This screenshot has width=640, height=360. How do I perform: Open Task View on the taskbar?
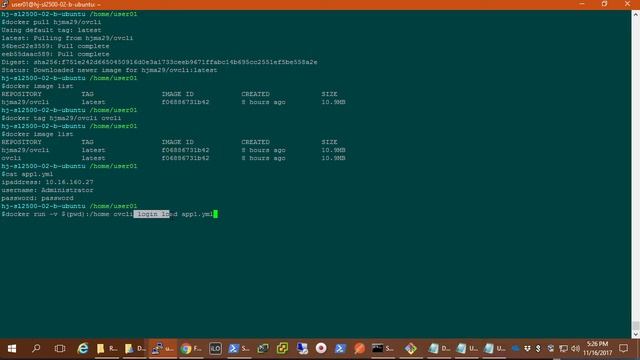point(60,348)
